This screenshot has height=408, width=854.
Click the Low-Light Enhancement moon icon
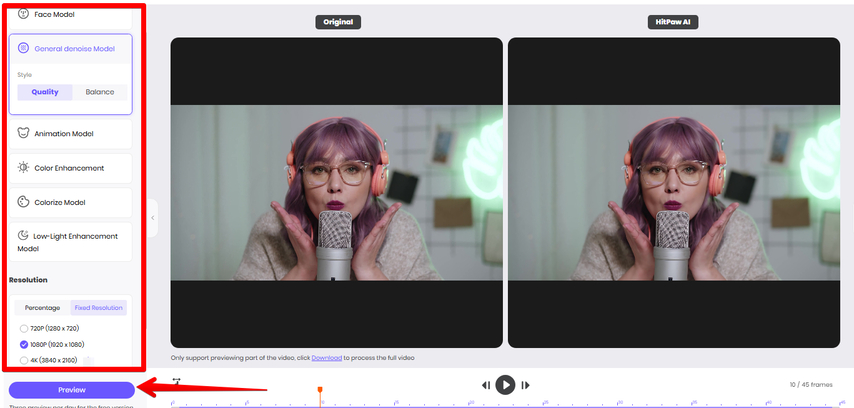[23, 235]
